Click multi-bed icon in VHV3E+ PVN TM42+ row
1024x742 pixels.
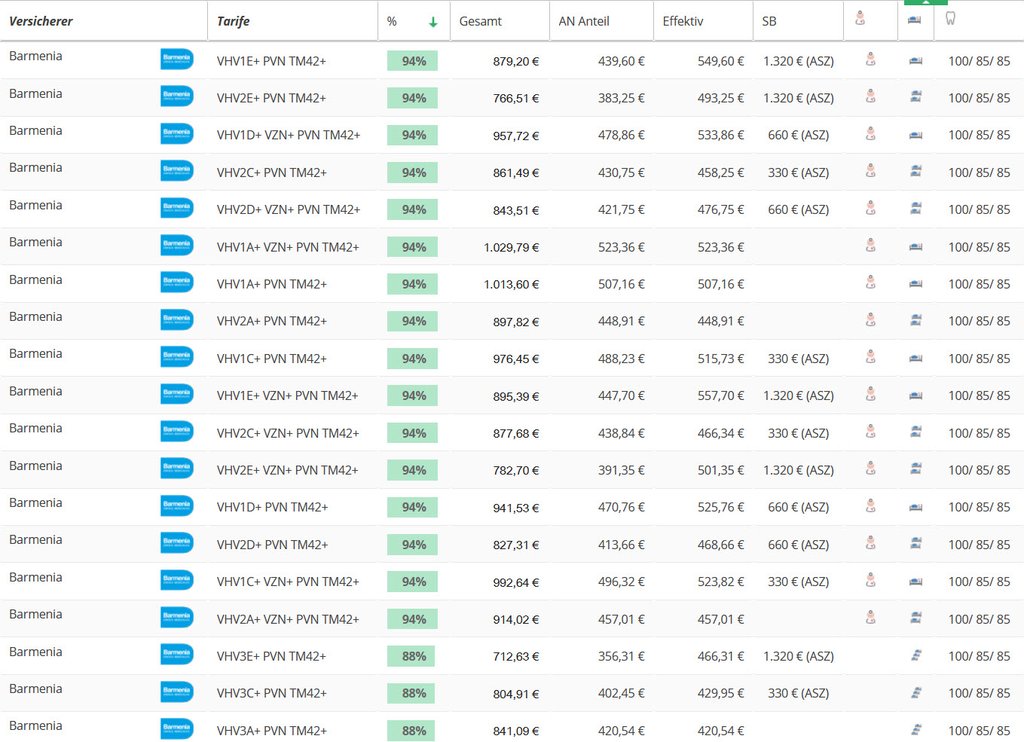point(915,656)
